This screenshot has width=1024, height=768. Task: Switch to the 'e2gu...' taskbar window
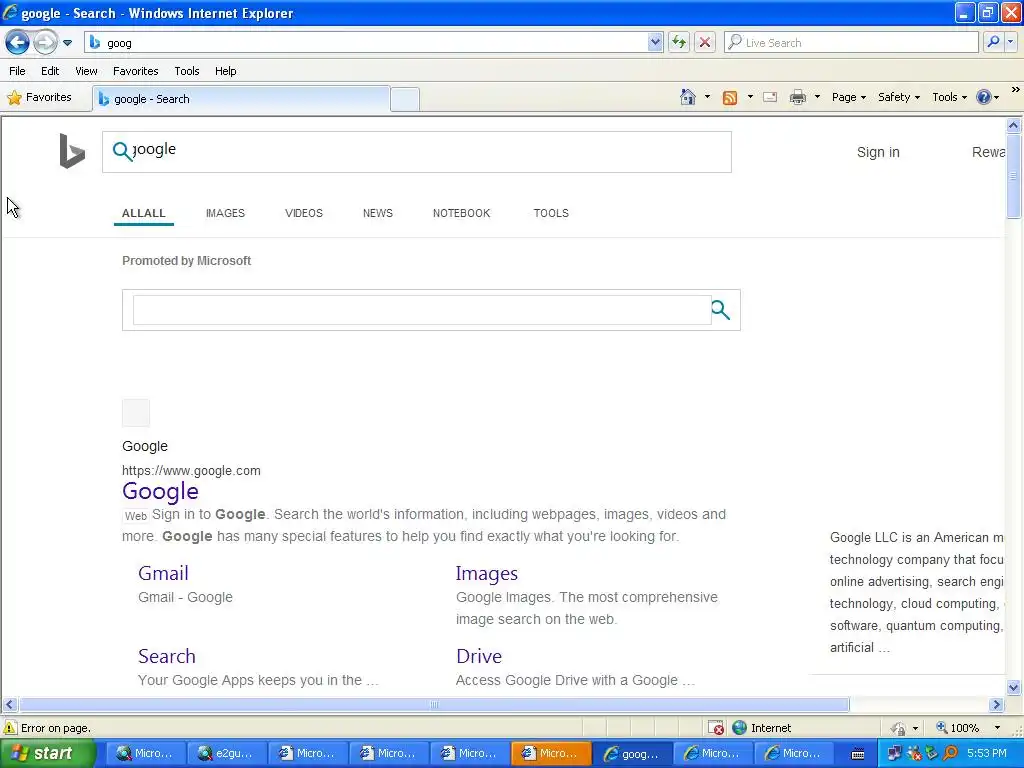[x=227, y=754]
